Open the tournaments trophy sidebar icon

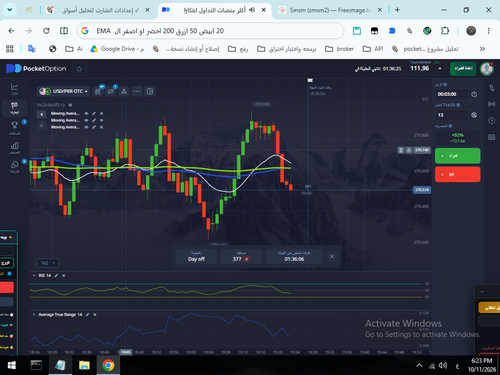14,127
